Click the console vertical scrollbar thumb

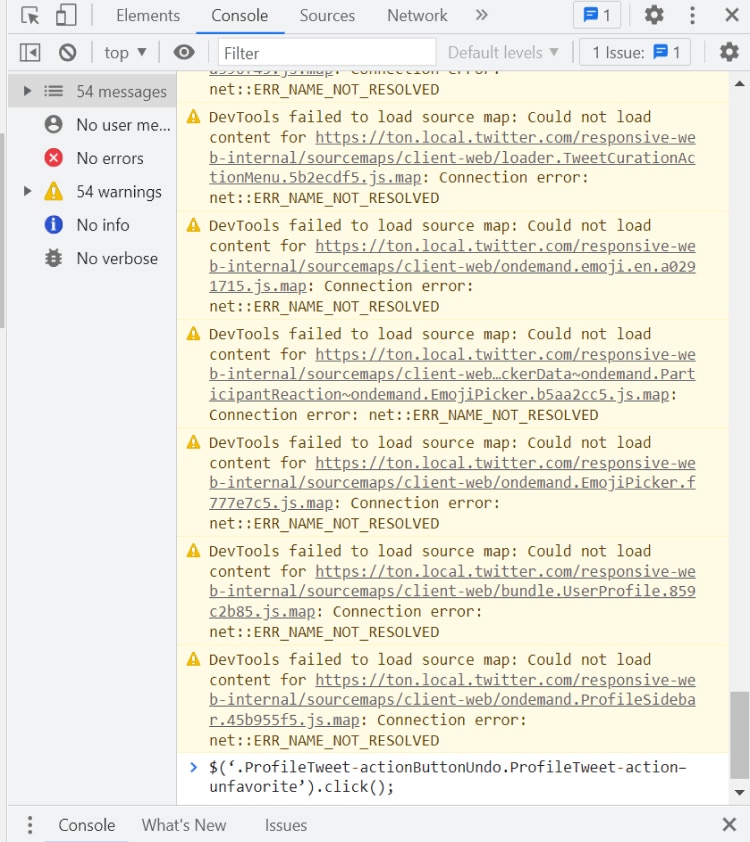click(x=739, y=733)
